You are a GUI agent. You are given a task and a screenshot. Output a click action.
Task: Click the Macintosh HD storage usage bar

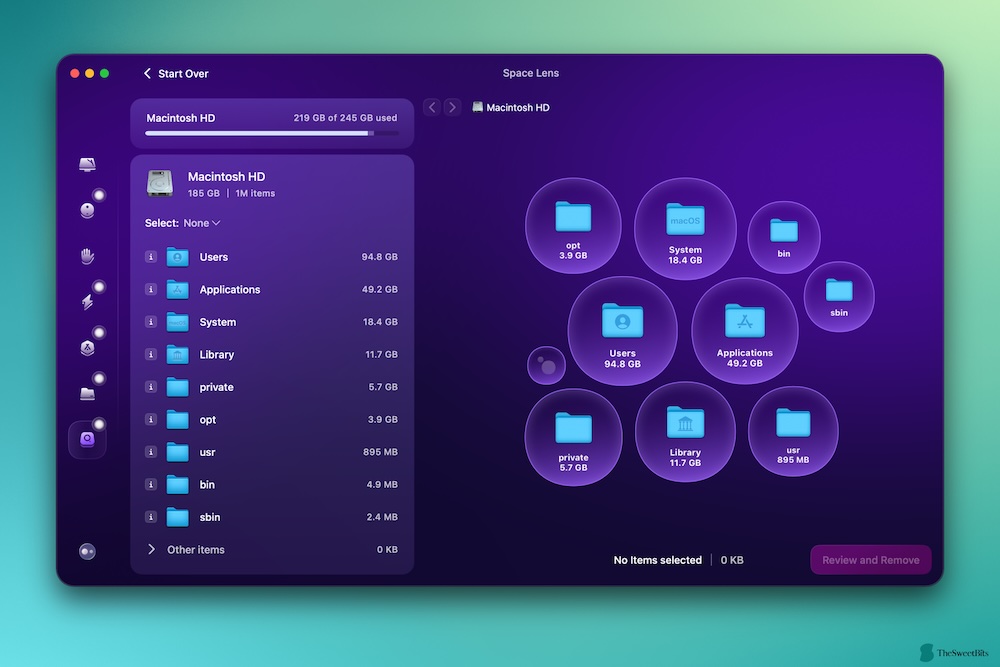(x=272, y=132)
